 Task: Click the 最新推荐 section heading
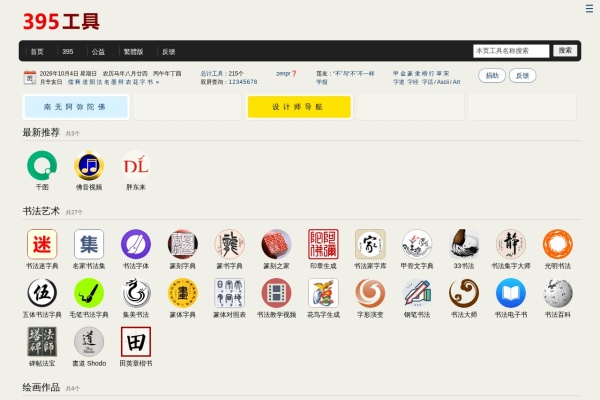(x=41, y=132)
